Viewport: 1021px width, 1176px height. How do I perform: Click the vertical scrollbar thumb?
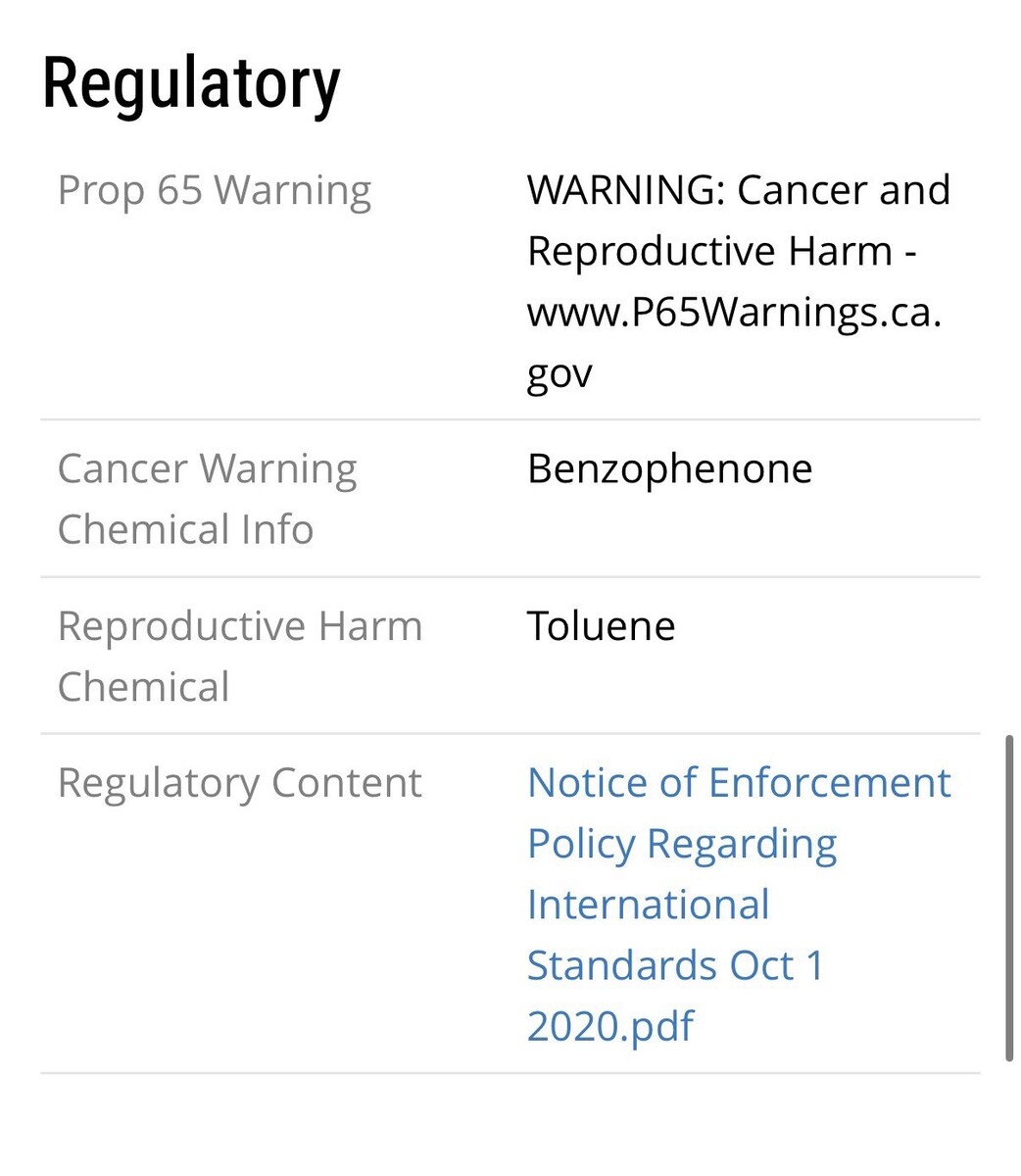coord(1008,897)
